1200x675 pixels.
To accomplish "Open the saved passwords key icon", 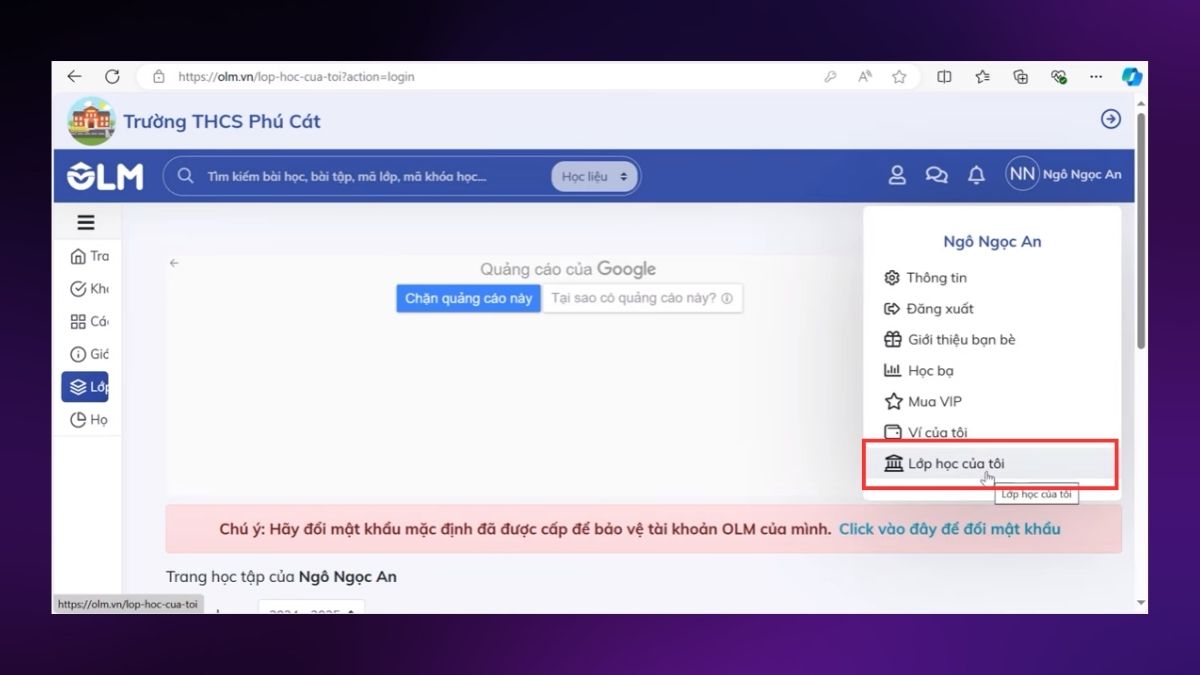I will [x=830, y=76].
